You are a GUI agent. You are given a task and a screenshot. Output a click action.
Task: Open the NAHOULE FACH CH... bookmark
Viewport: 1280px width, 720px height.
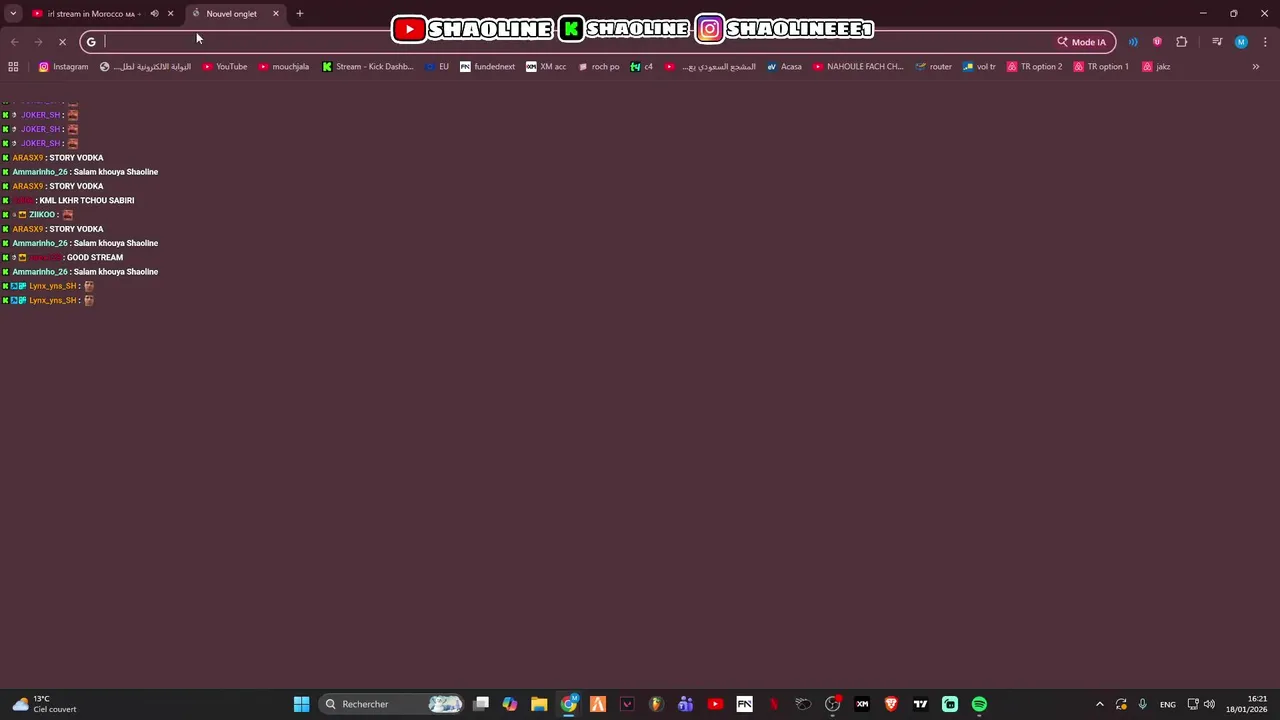pyautogui.click(x=858, y=67)
